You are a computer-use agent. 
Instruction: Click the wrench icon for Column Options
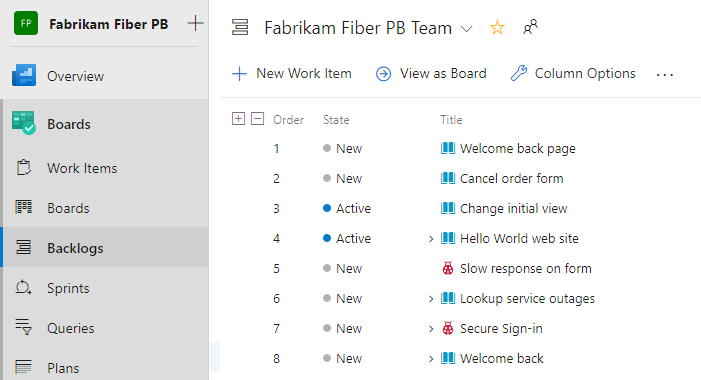click(x=519, y=73)
